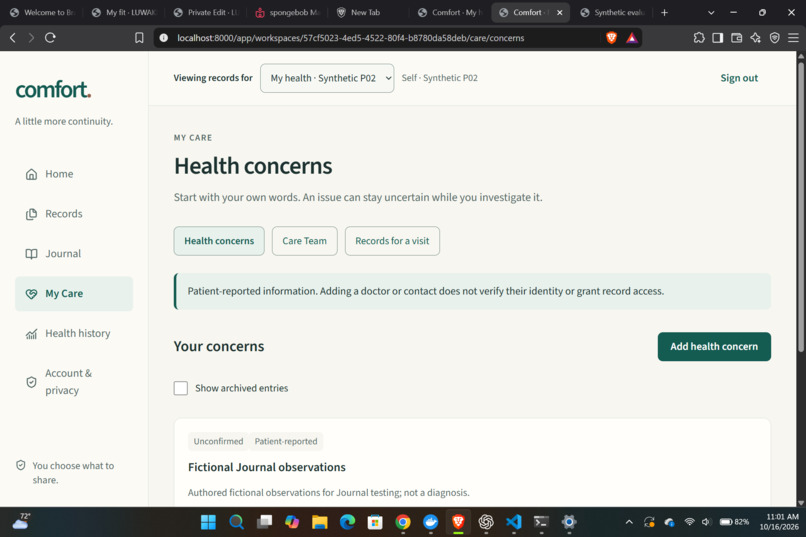The height and width of the screenshot is (537, 806).
Task: Open the clock and date panel
Action: tap(779, 522)
